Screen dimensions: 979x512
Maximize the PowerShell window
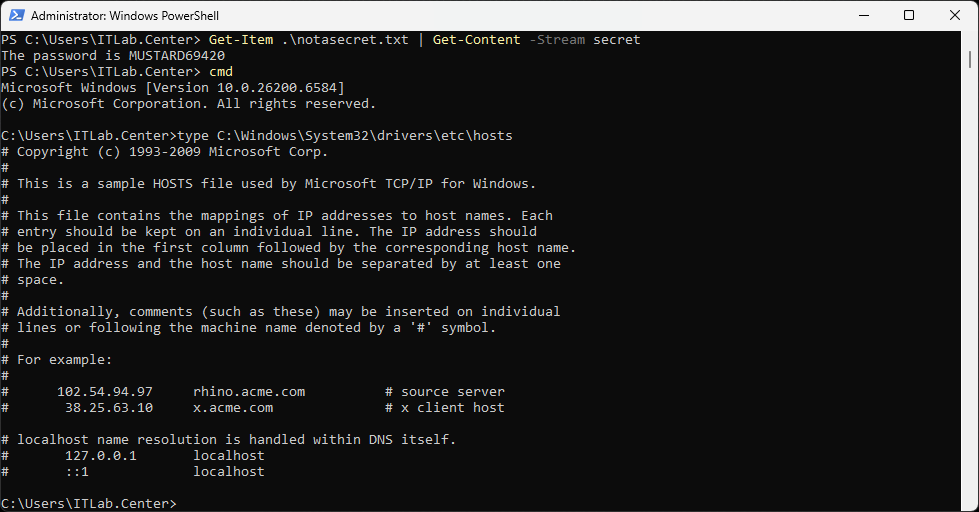click(x=909, y=16)
